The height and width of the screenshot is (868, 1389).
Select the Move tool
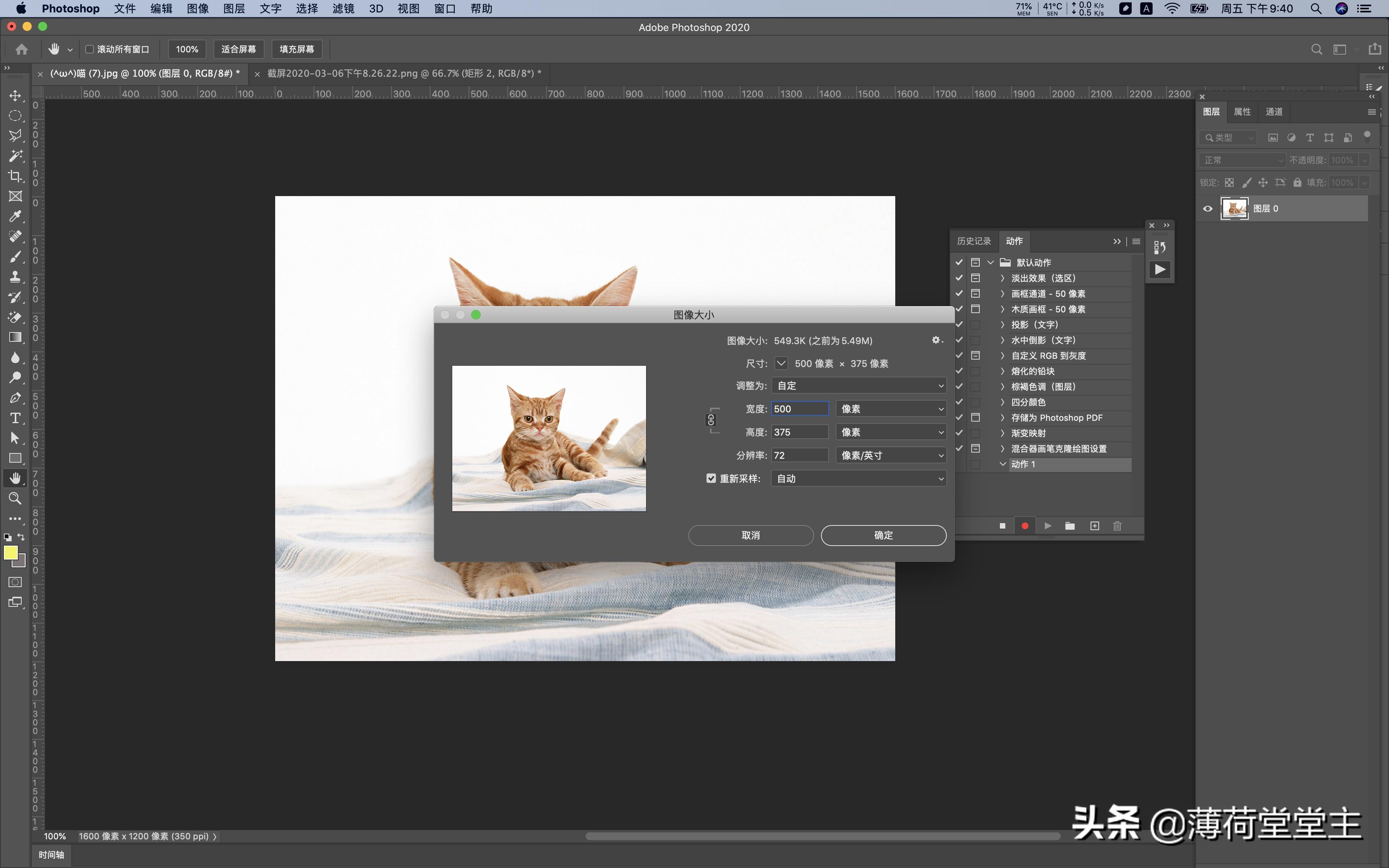click(15, 96)
